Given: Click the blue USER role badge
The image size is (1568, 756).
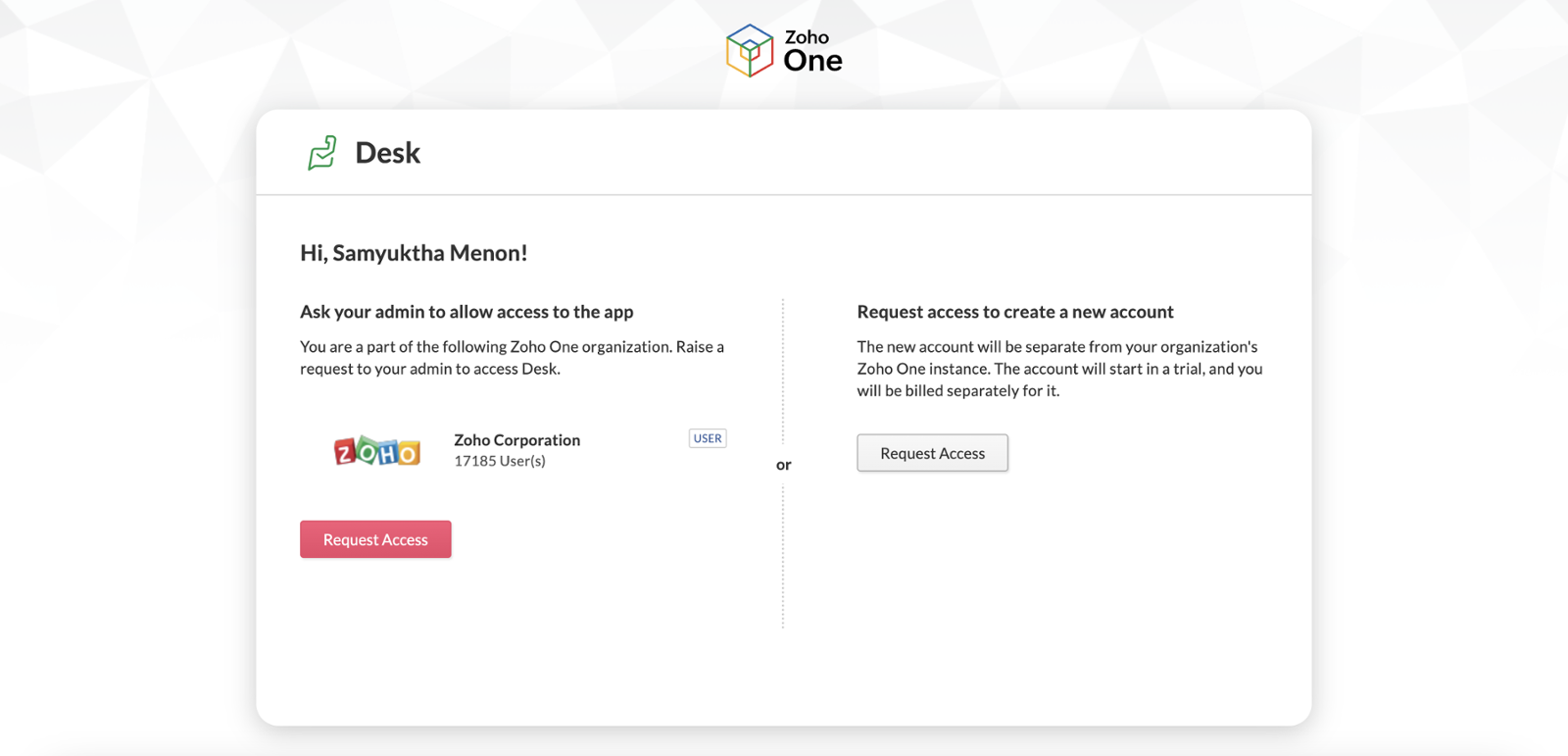Looking at the screenshot, I should click(x=707, y=438).
